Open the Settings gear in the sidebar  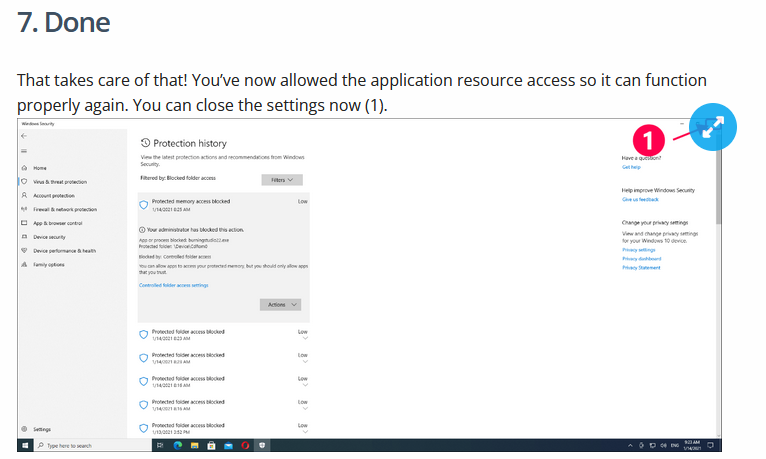tap(24, 429)
